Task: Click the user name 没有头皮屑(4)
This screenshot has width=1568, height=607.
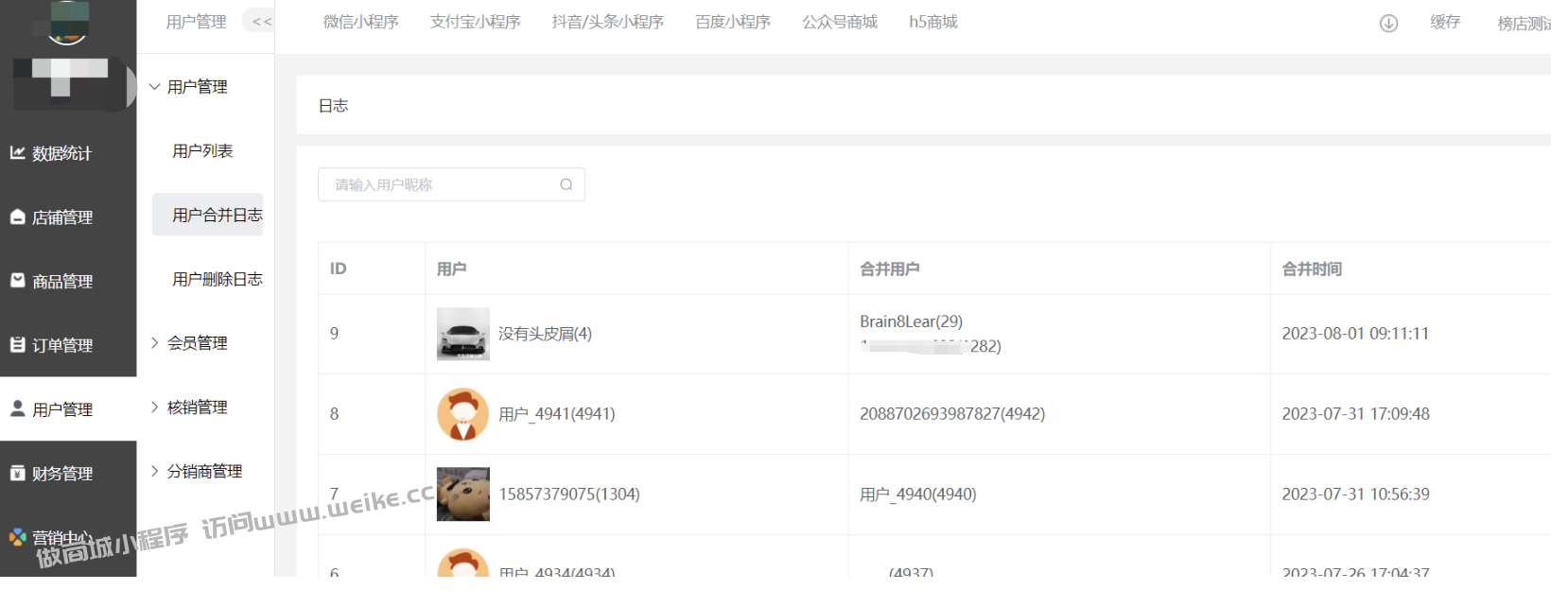Action: (545, 334)
